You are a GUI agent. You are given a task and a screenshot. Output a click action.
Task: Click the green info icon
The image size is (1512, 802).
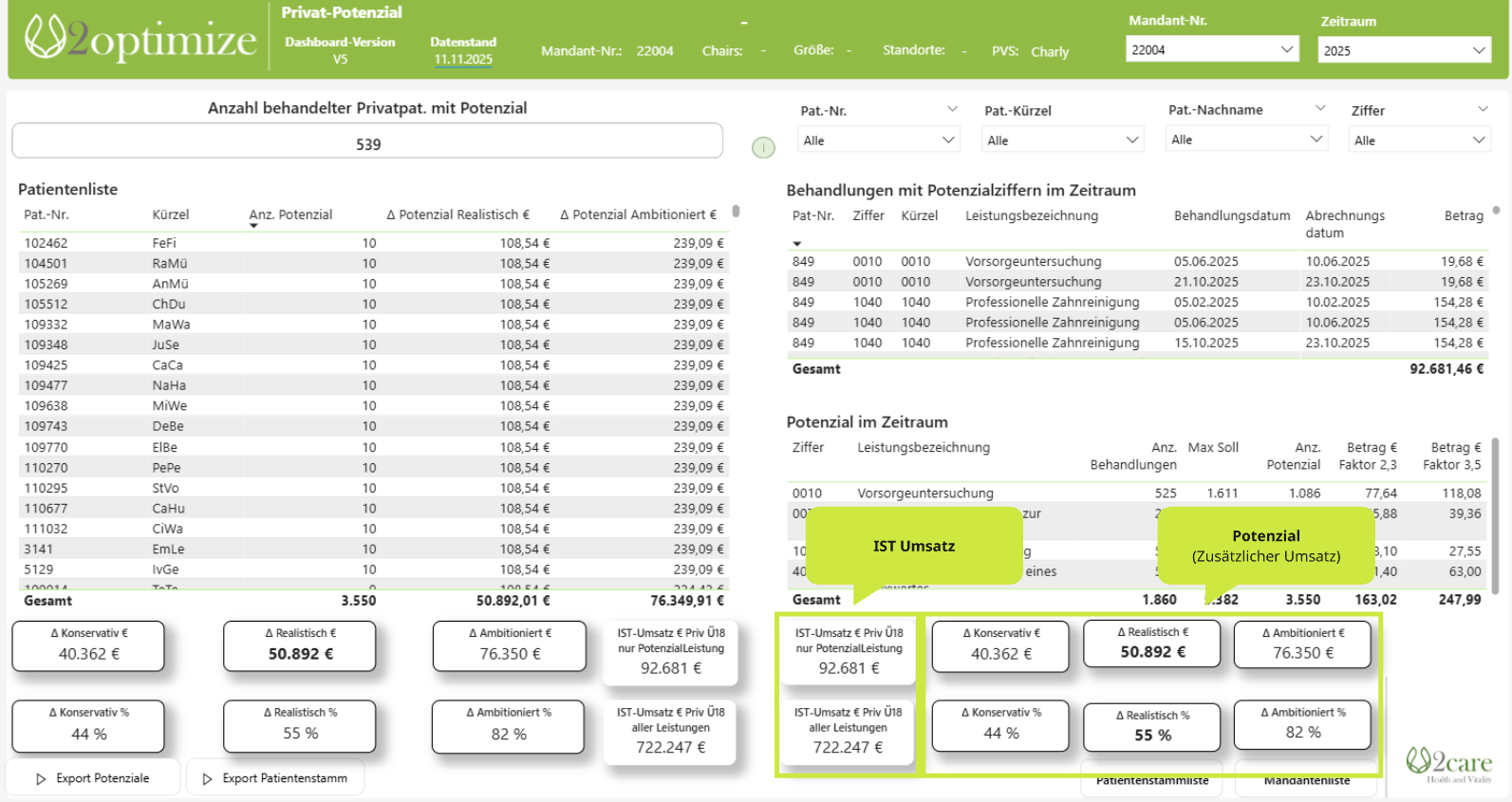point(763,147)
